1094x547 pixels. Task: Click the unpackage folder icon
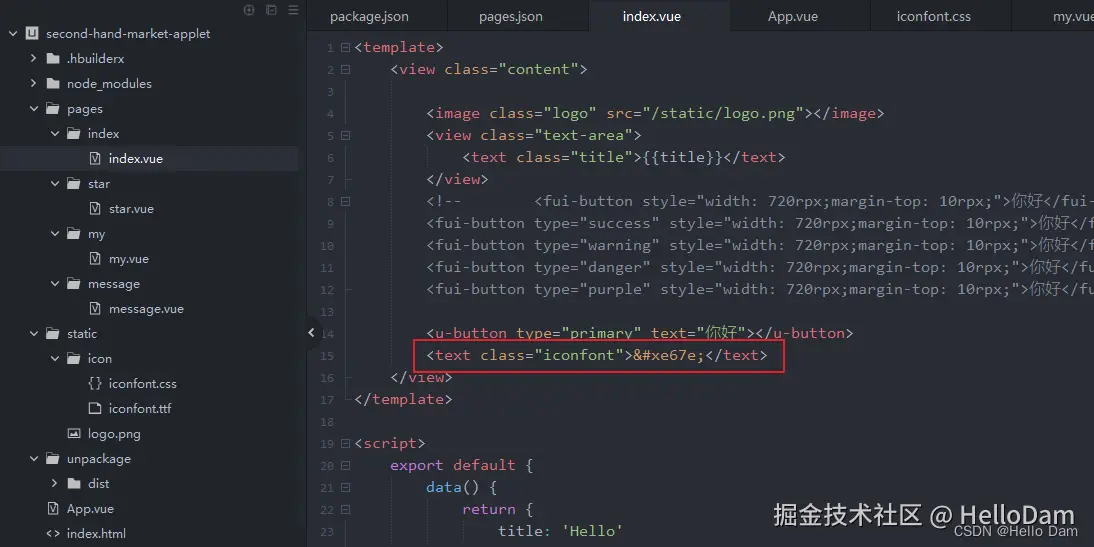pyautogui.click(x=53, y=458)
